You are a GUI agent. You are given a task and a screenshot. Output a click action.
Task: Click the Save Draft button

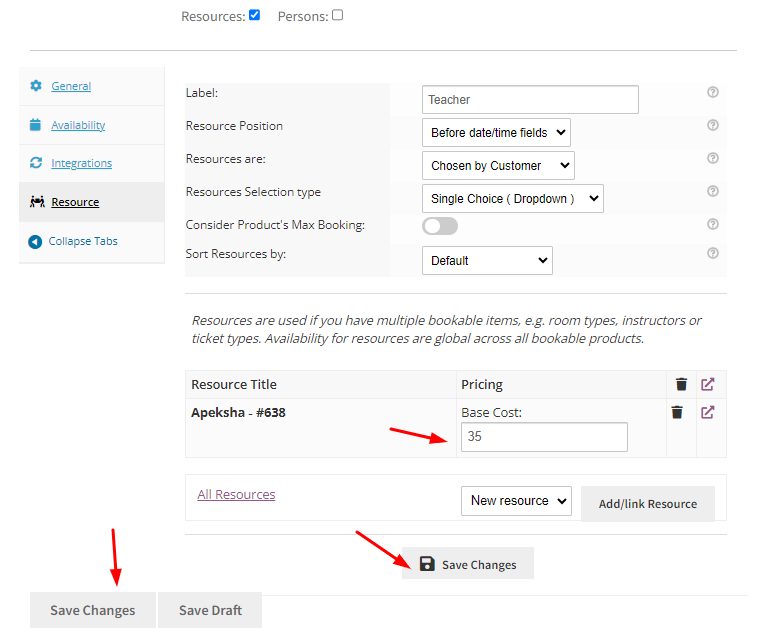click(x=210, y=610)
